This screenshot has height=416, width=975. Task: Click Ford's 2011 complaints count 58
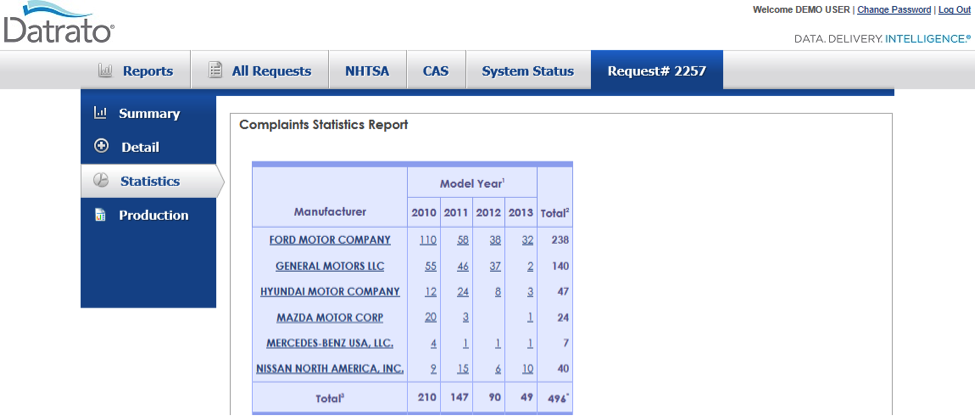point(463,239)
